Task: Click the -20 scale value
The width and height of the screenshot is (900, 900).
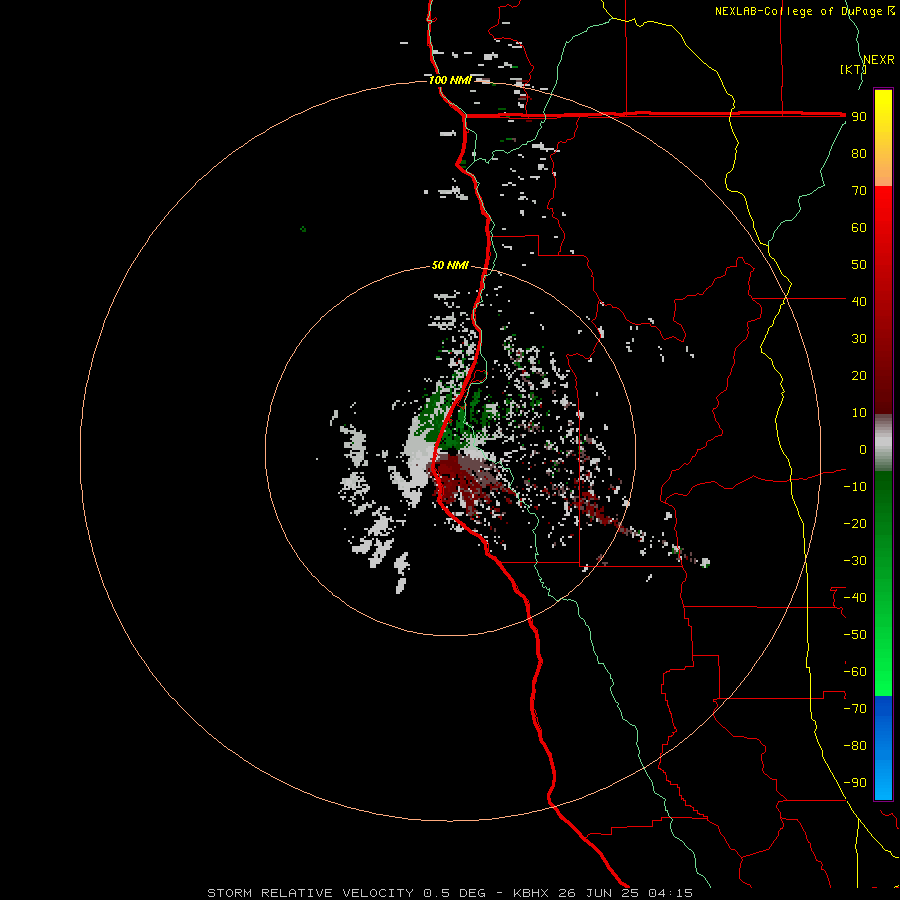Action: (x=855, y=523)
